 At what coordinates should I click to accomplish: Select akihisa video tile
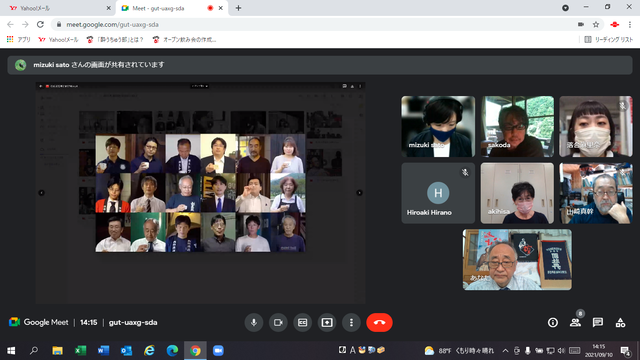(x=517, y=193)
